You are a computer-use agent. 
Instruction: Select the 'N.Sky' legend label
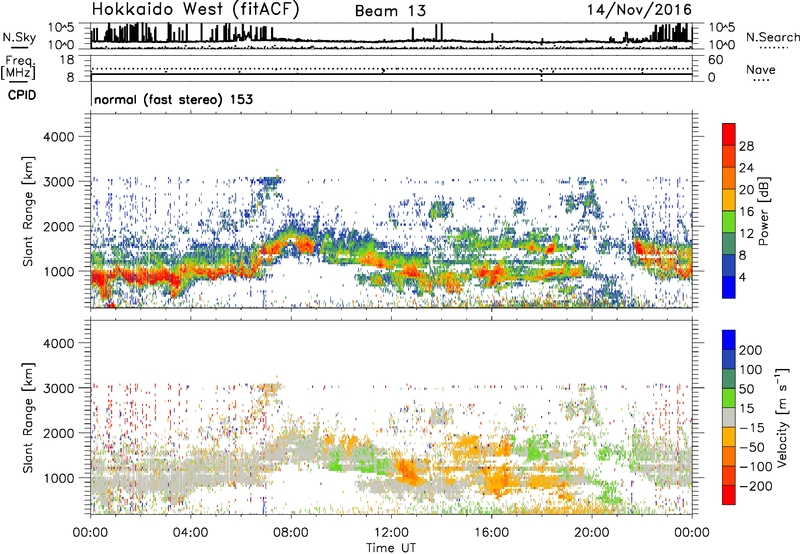[19, 37]
